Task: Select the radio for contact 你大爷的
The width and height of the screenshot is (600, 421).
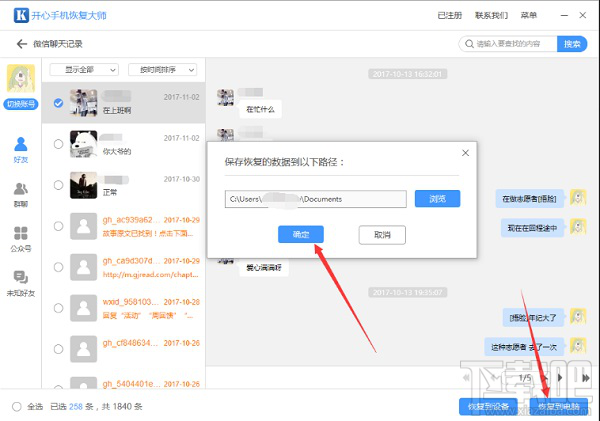Action: 58,144
